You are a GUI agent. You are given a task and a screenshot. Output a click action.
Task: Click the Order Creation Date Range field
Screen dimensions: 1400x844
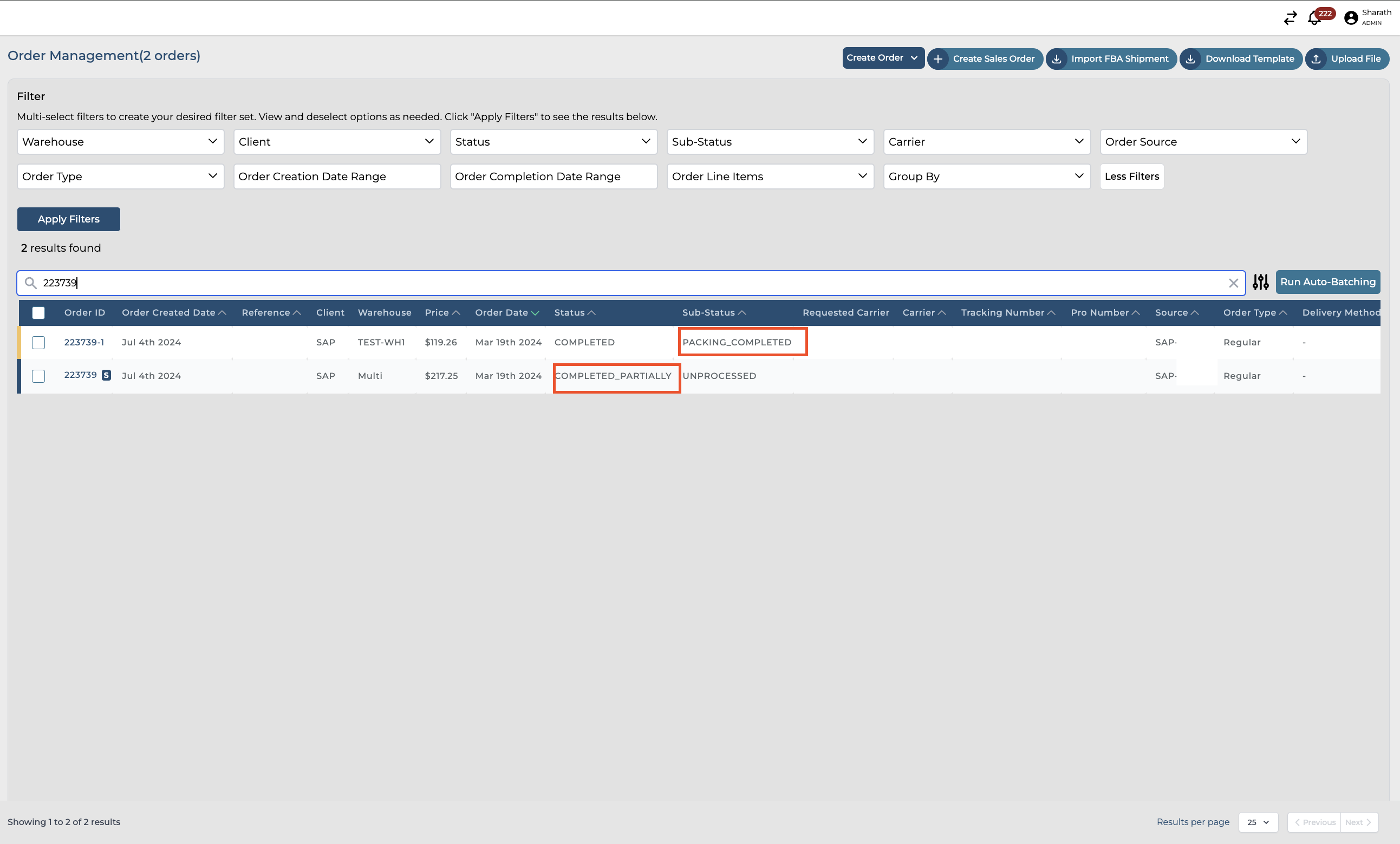coord(336,176)
